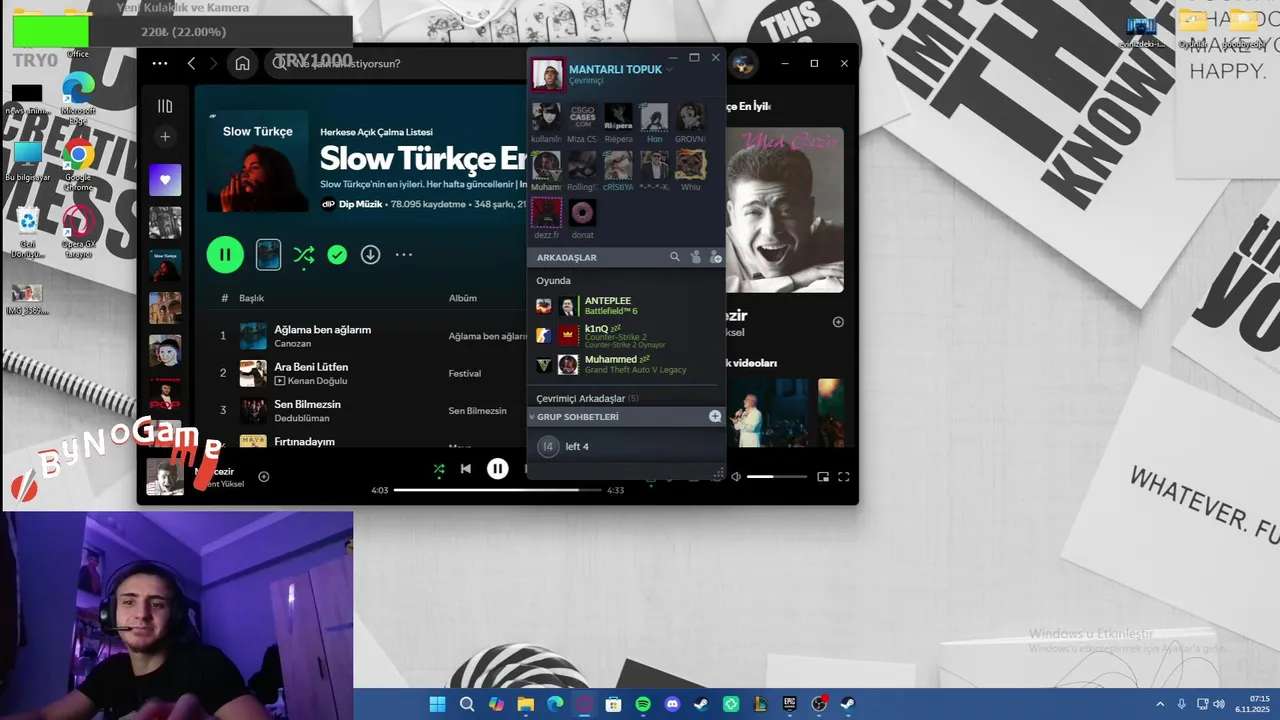The image size is (1280, 720).
Task: Open Discord from the taskbar
Action: [x=672, y=704]
